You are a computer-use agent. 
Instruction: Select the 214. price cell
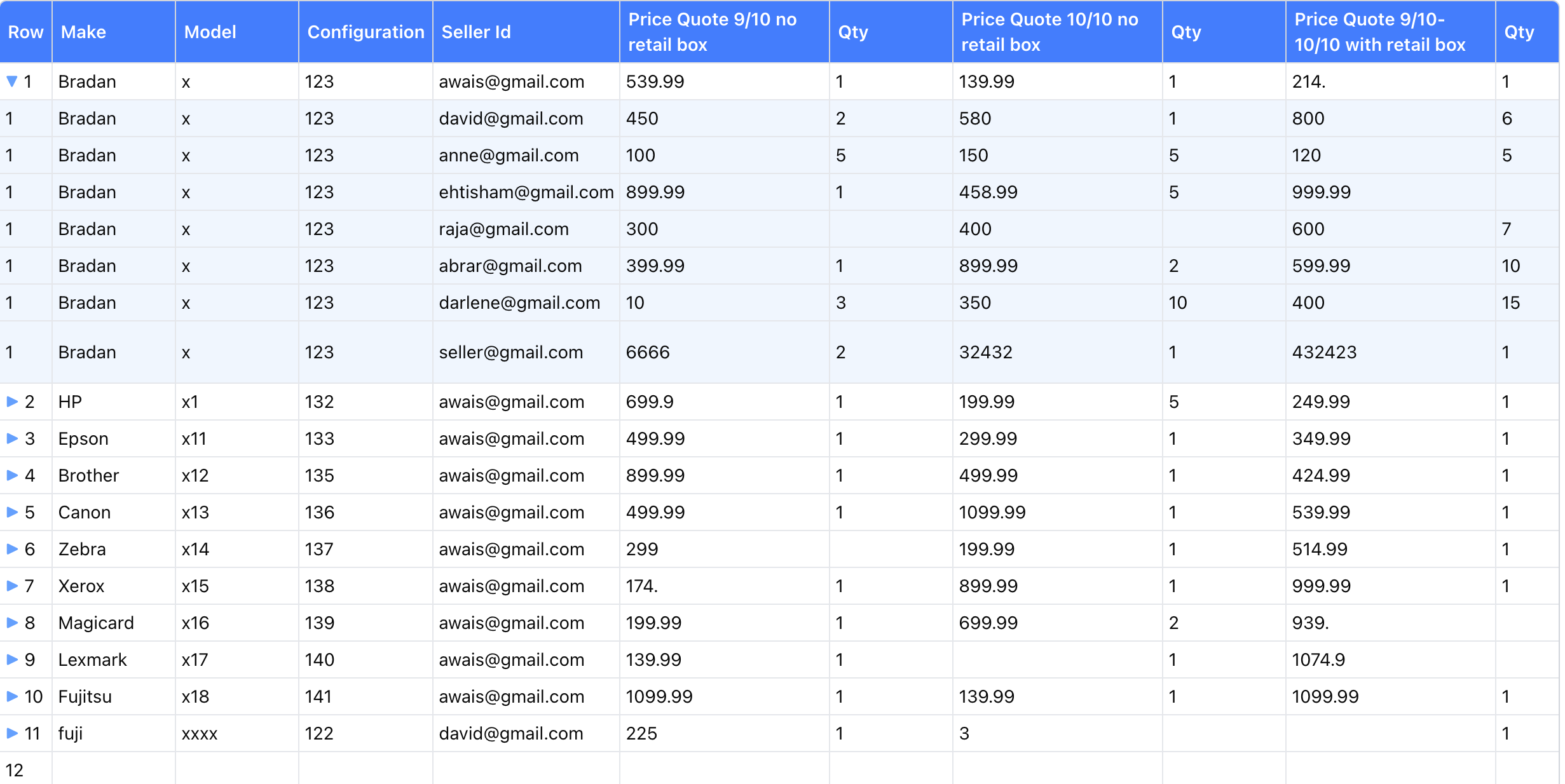click(1391, 81)
